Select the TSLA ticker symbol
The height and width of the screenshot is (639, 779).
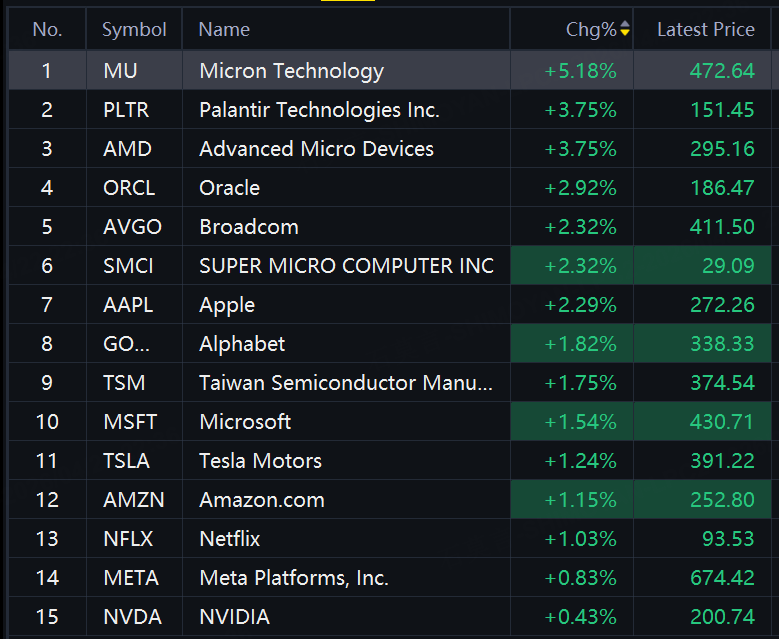[x=126, y=461]
